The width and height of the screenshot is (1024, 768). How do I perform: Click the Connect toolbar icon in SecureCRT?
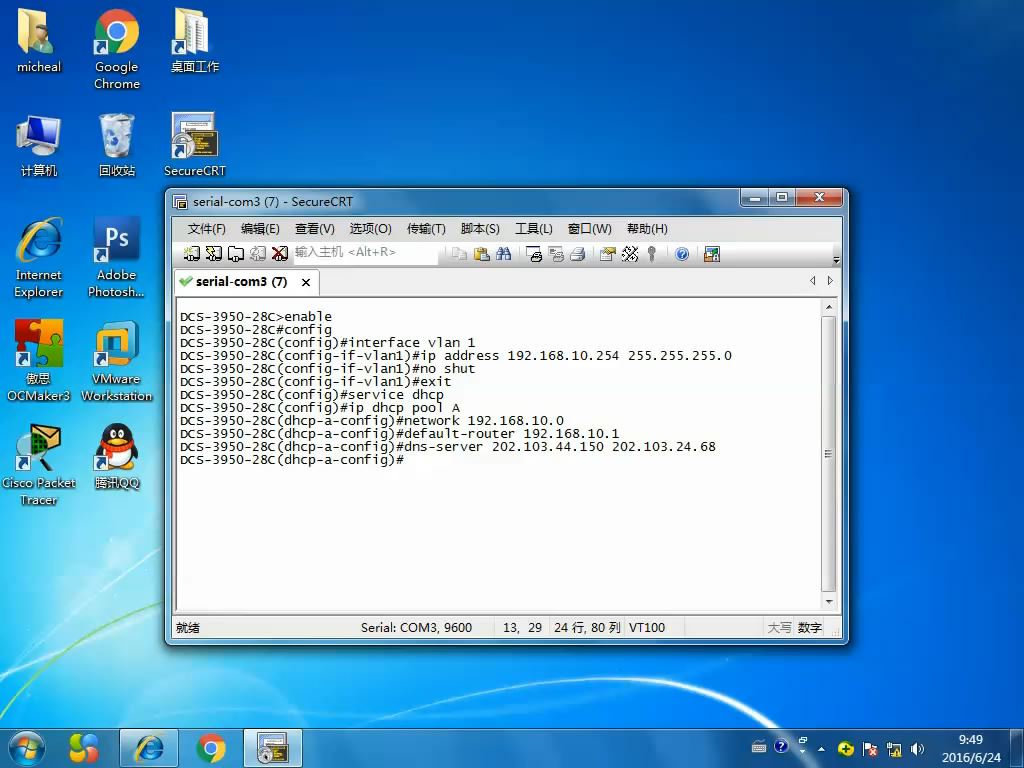coord(191,254)
